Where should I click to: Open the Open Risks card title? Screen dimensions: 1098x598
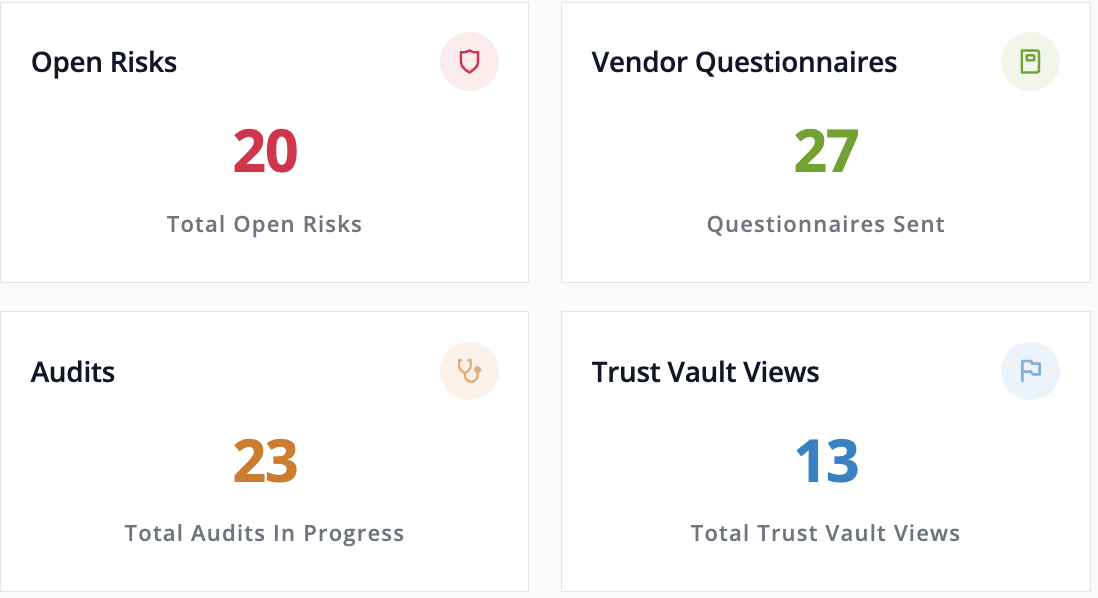(x=104, y=62)
